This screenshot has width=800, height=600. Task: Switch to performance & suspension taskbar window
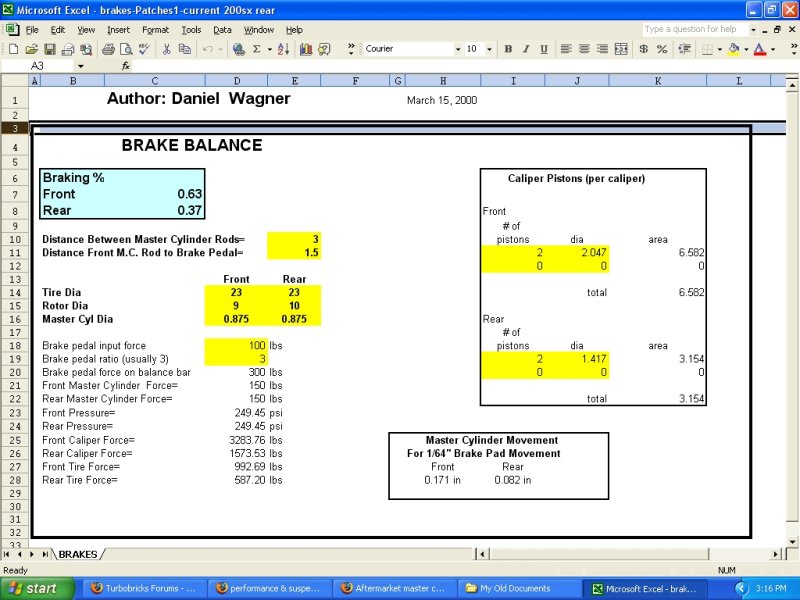pos(269,588)
